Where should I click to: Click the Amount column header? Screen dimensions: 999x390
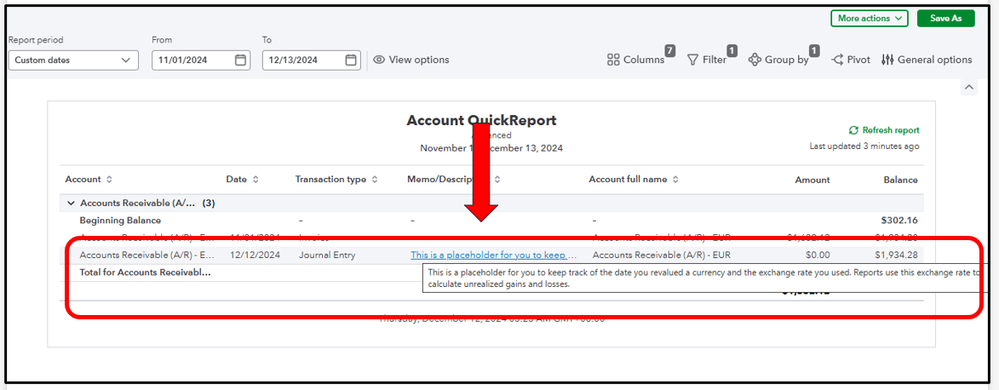812,180
